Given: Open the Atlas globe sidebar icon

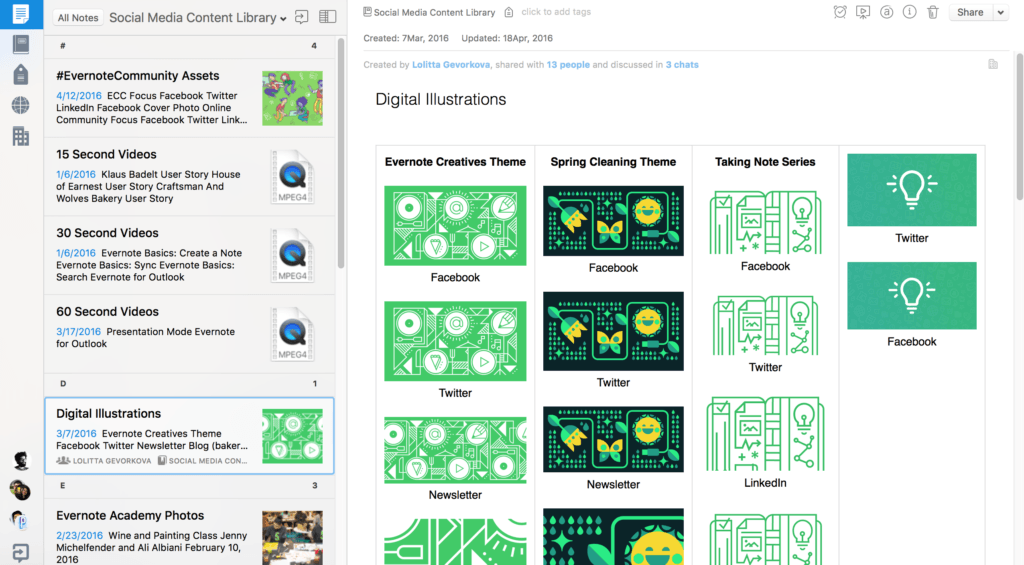Looking at the screenshot, I should [21, 105].
